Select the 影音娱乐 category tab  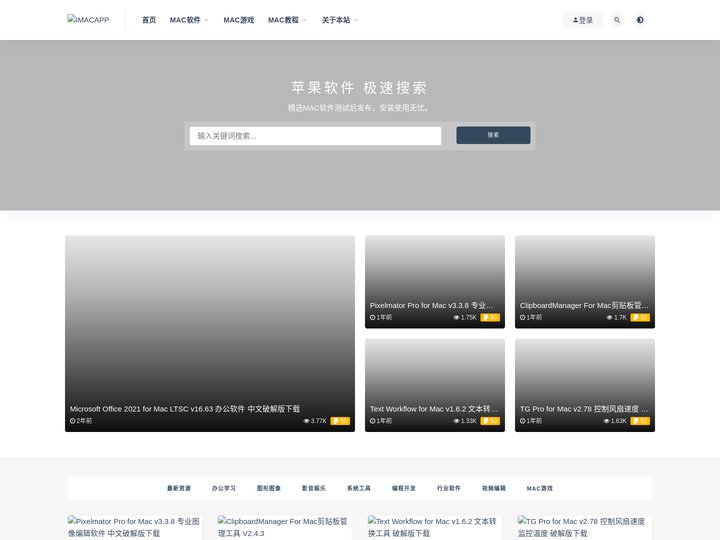(314, 488)
